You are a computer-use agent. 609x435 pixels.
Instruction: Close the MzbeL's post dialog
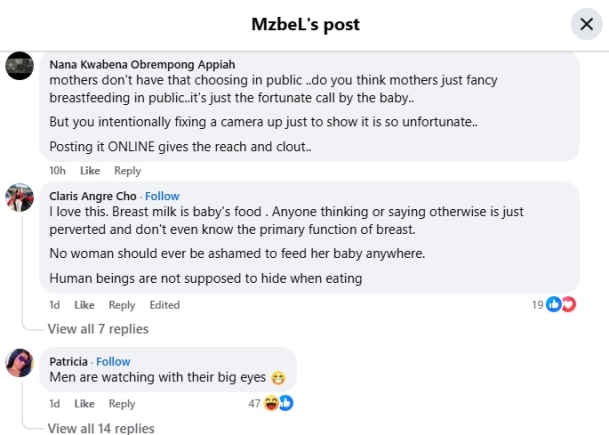point(584,24)
